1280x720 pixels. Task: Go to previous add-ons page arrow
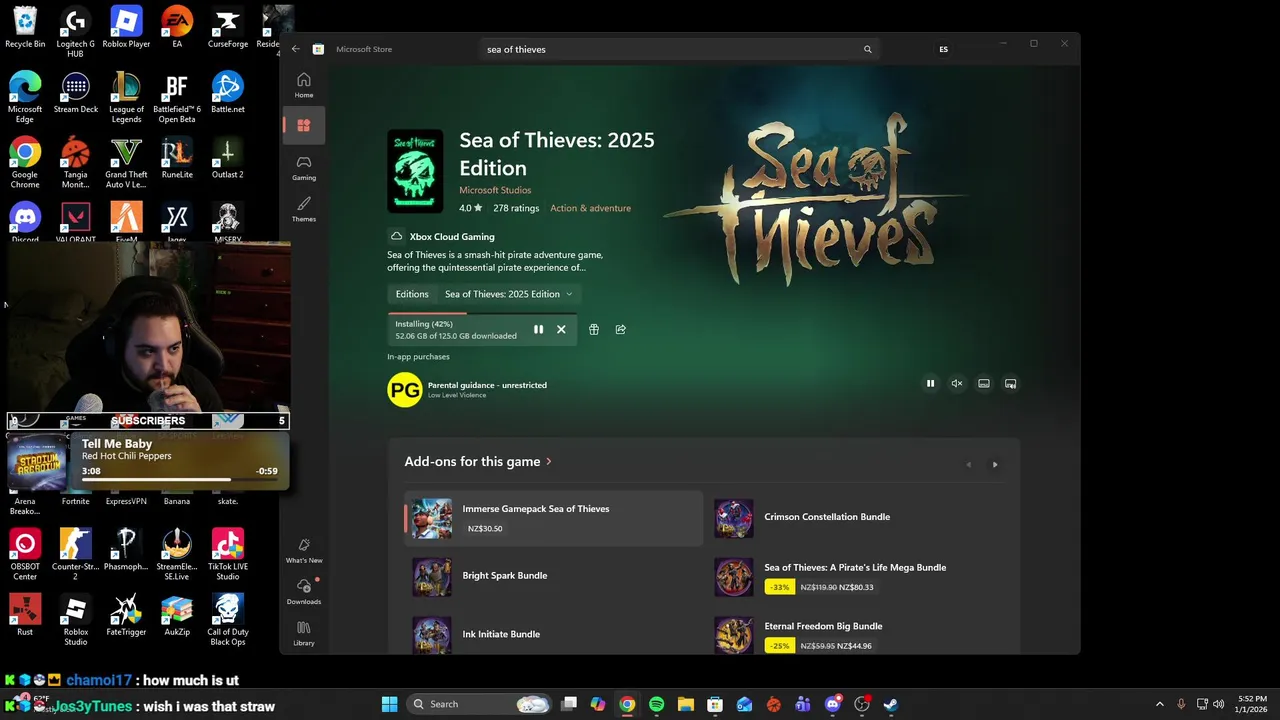point(968,464)
